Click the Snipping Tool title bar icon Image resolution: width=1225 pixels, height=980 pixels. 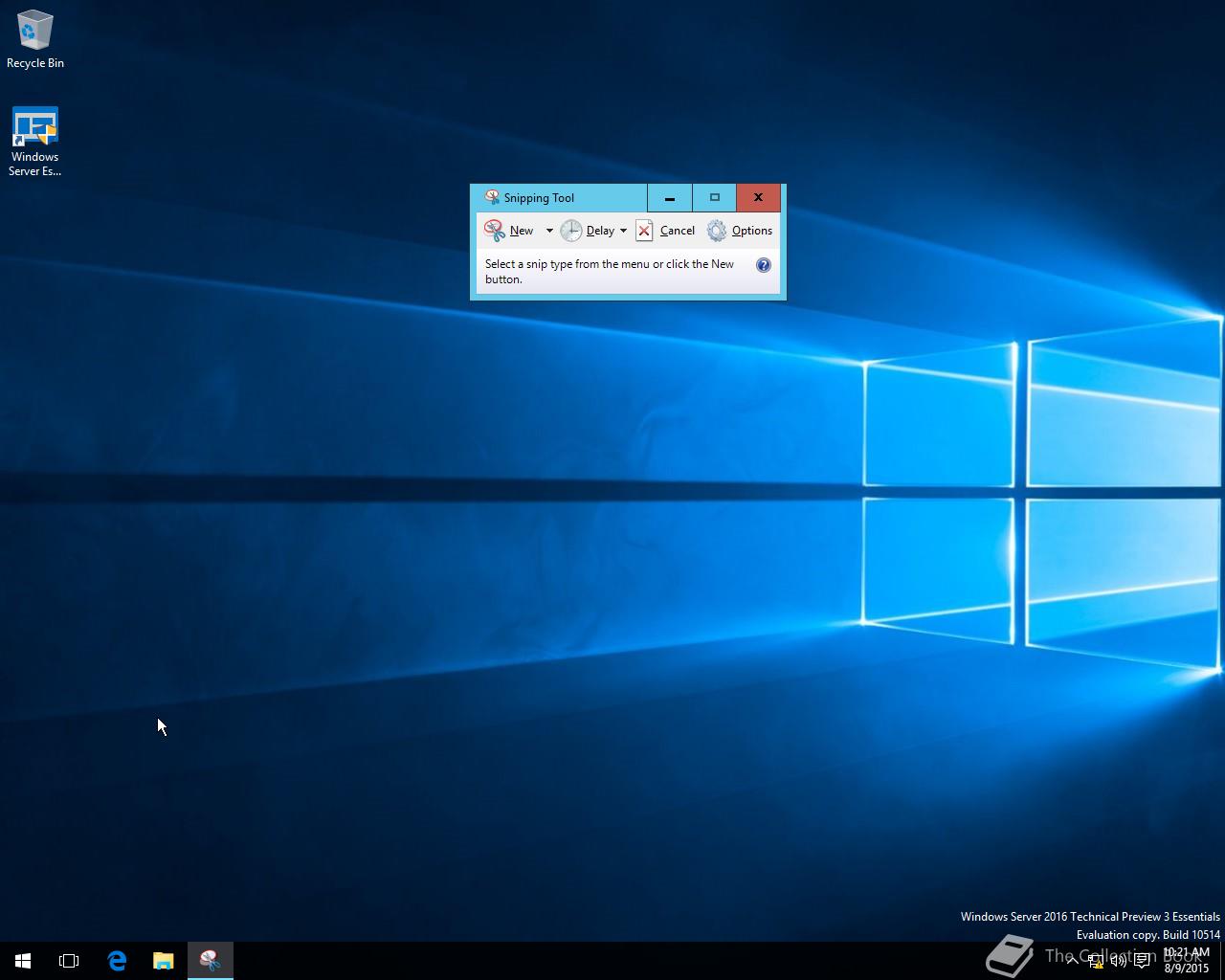(492, 197)
